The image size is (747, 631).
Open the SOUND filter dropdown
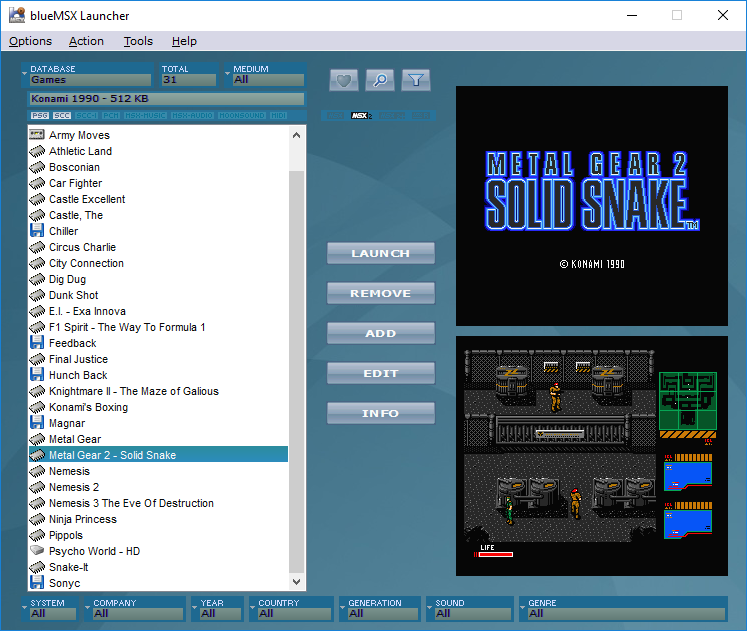[x=470, y=609]
